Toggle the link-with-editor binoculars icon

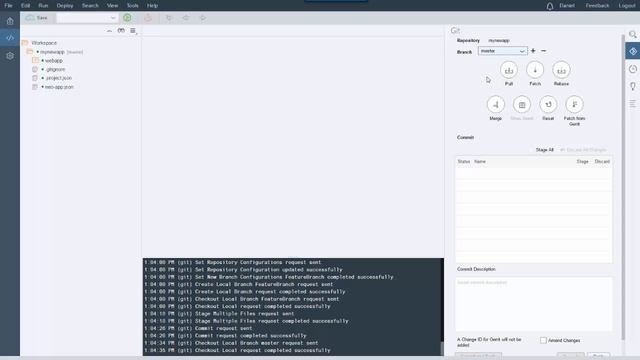pyautogui.click(x=121, y=31)
